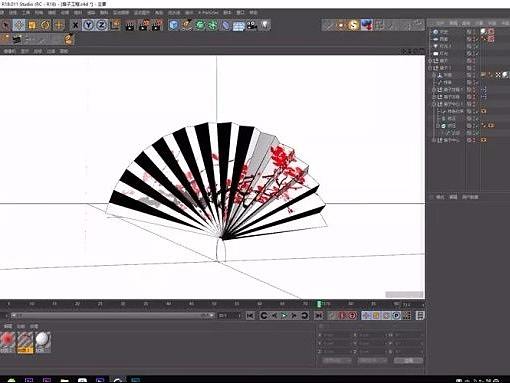Click the orange tag on last object row

click(483, 140)
